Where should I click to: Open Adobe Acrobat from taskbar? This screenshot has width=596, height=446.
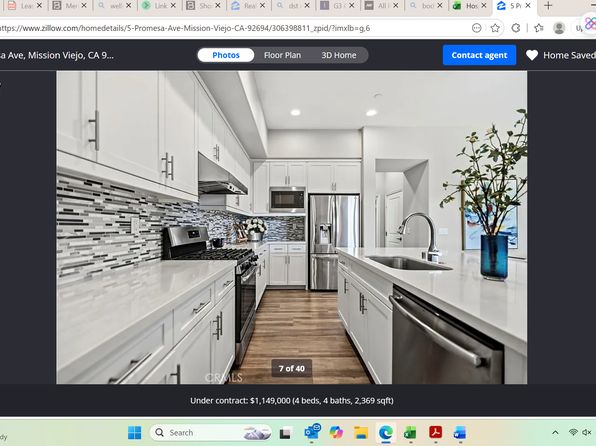click(435, 433)
